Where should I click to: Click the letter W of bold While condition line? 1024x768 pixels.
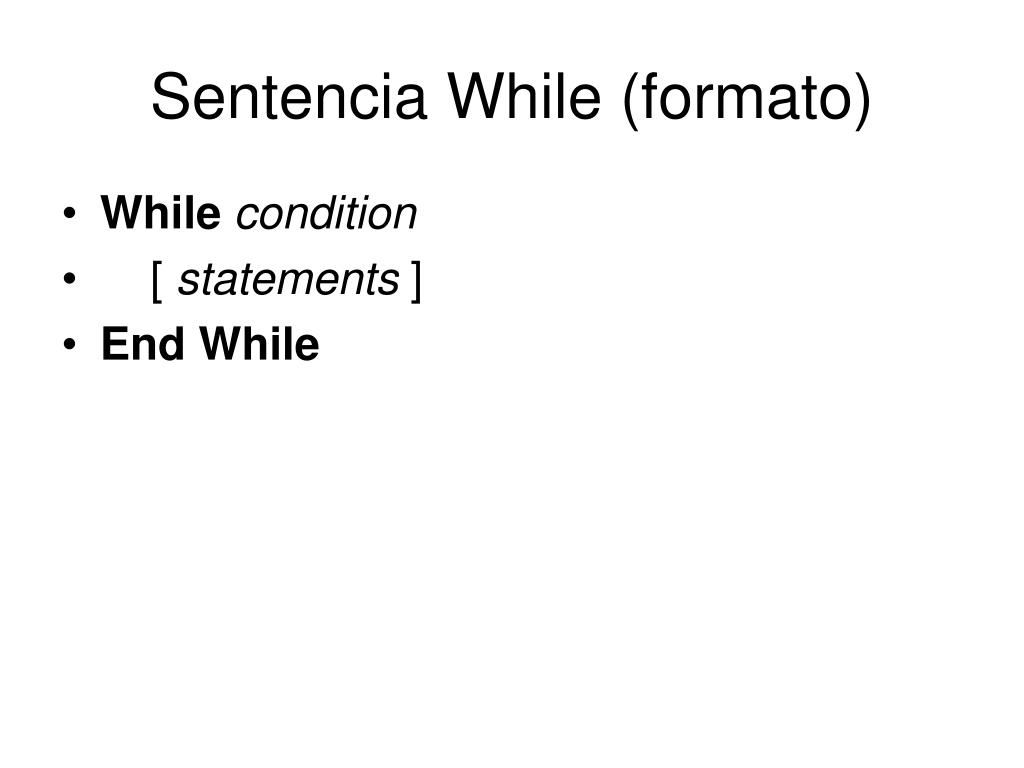(x=123, y=213)
